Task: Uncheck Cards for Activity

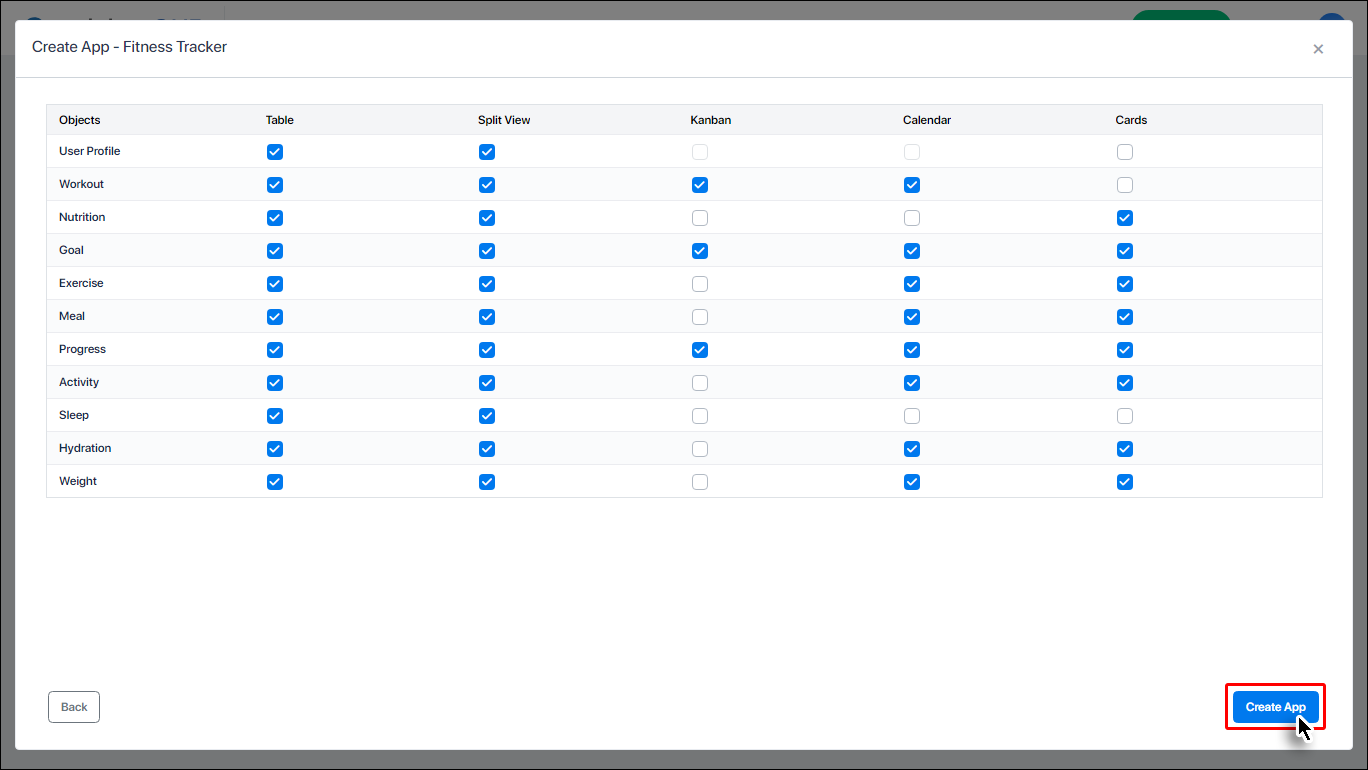Action: click(x=1125, y=383)
